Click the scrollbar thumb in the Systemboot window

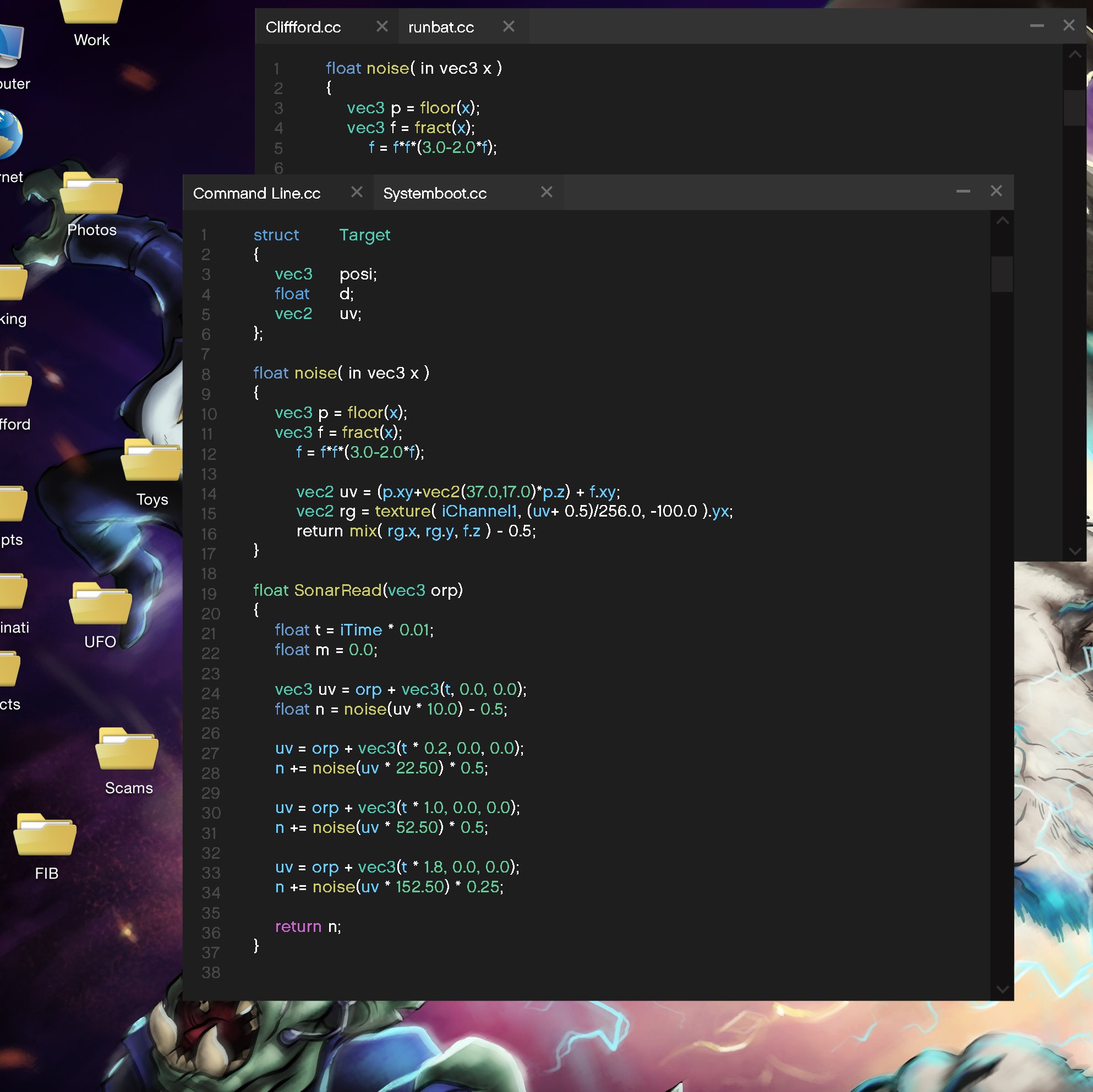[x=1003, y=275]
